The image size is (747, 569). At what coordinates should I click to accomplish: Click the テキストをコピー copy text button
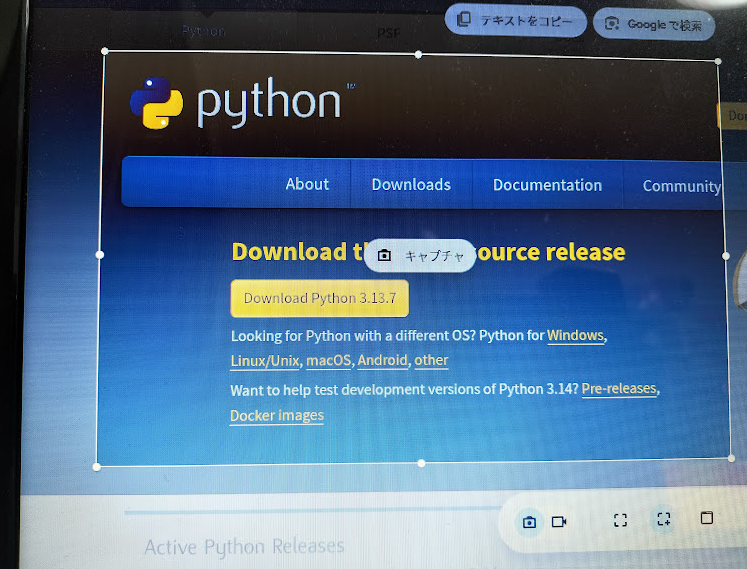pyautogui.click(x=516, y=21)
